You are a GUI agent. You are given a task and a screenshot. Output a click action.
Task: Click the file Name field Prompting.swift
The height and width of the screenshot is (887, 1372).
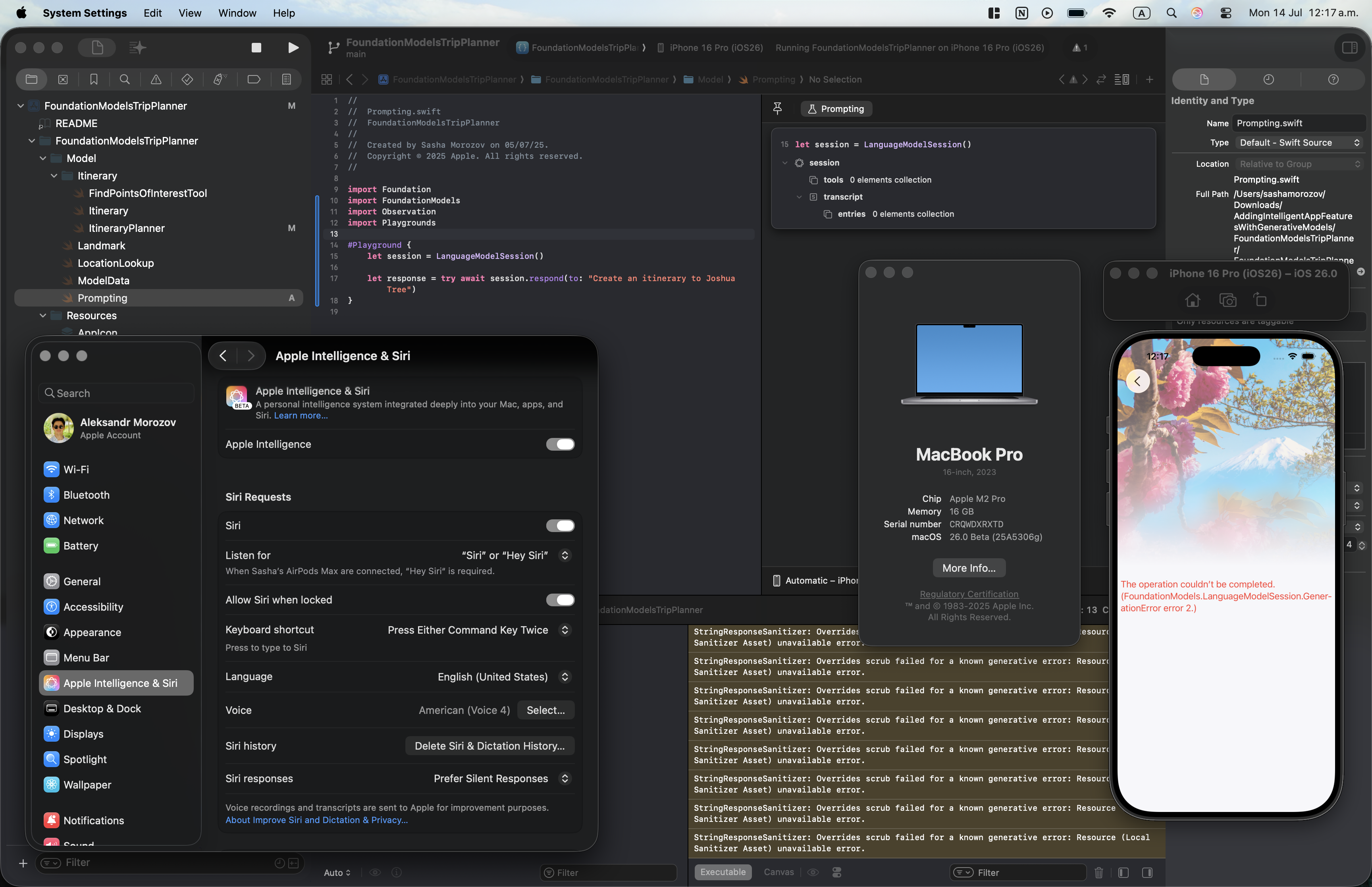(x=1298, y=123)
